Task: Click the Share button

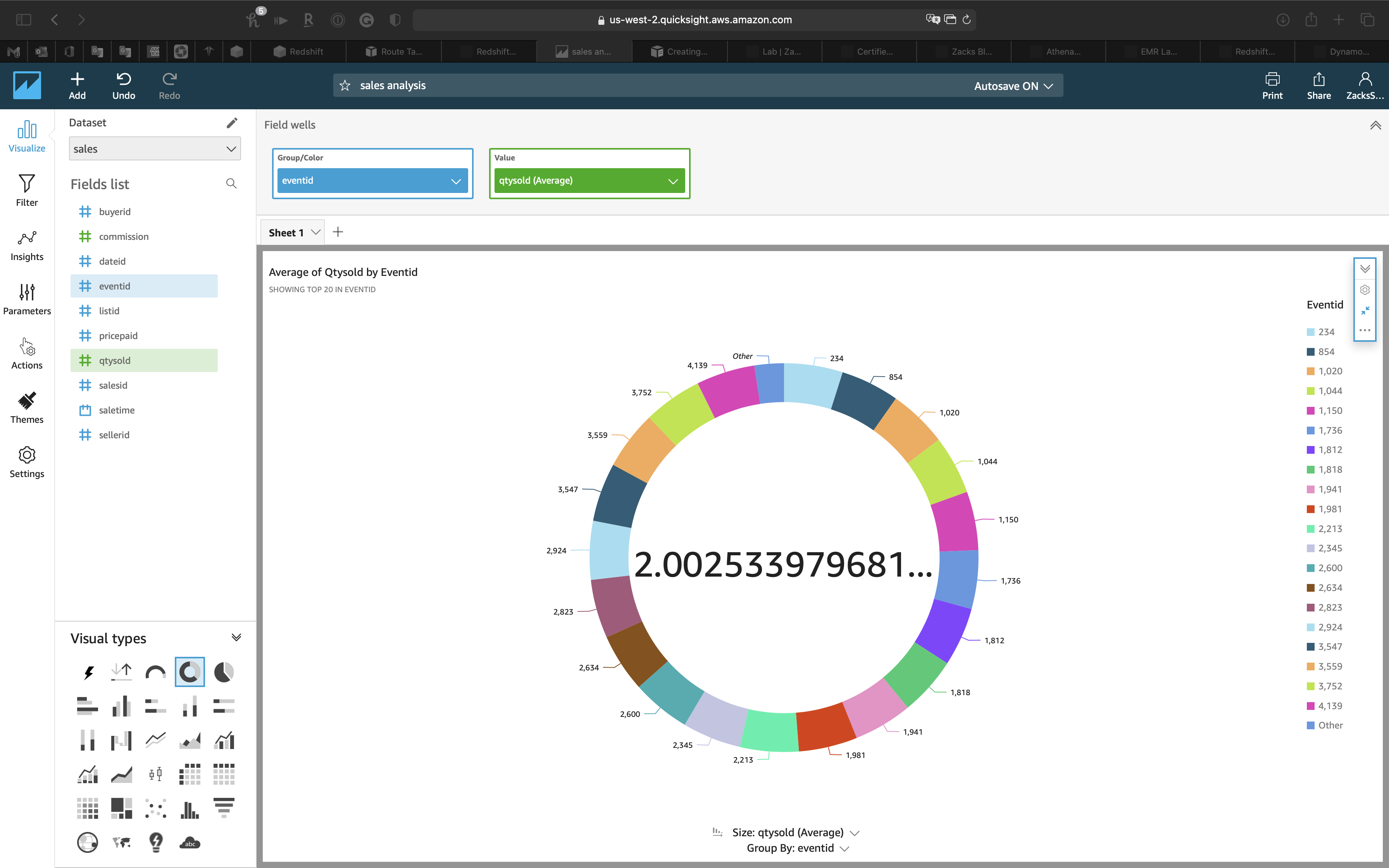Action: tap(1318, 86)
